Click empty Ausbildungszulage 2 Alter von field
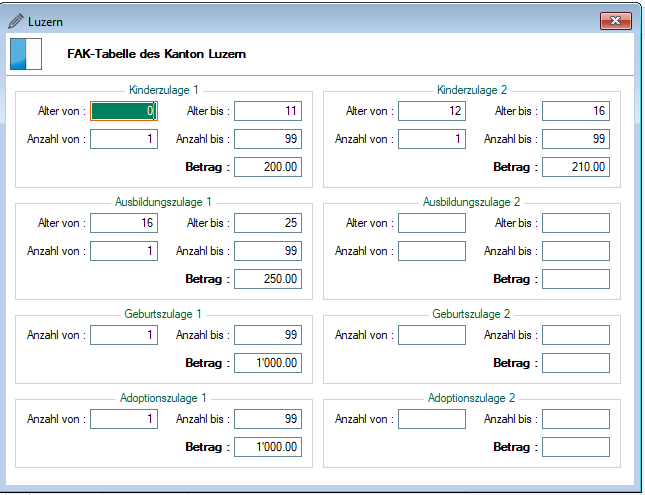The width and height of the screenshot is (645, 495). [x=432, y=223]
